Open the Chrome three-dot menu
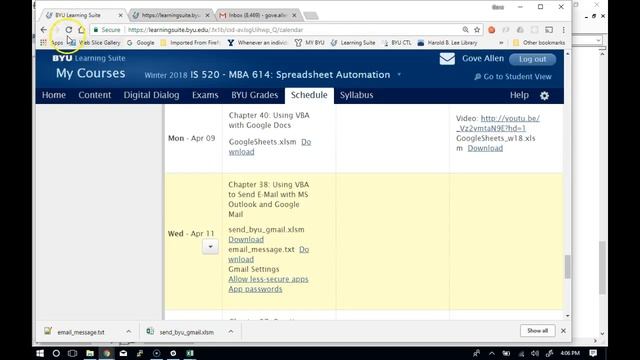 pyautogui.click(x=563, y=30)
